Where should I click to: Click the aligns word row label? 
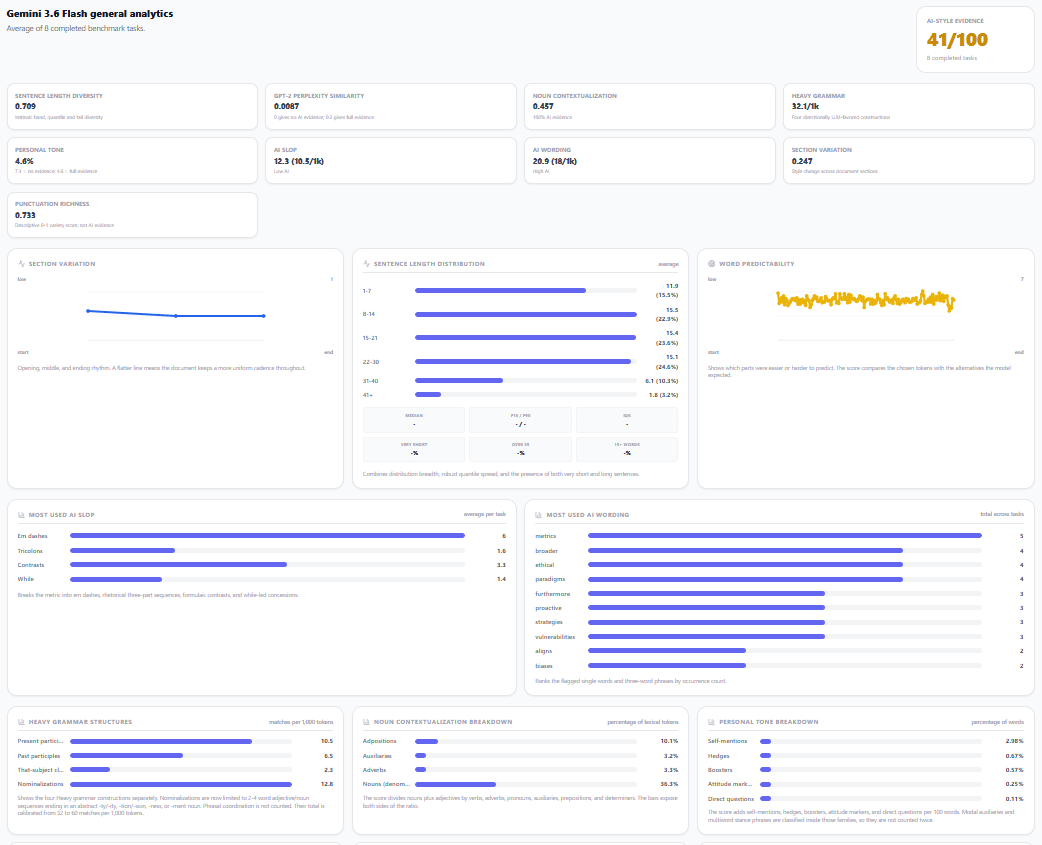[x=544, y=651]
